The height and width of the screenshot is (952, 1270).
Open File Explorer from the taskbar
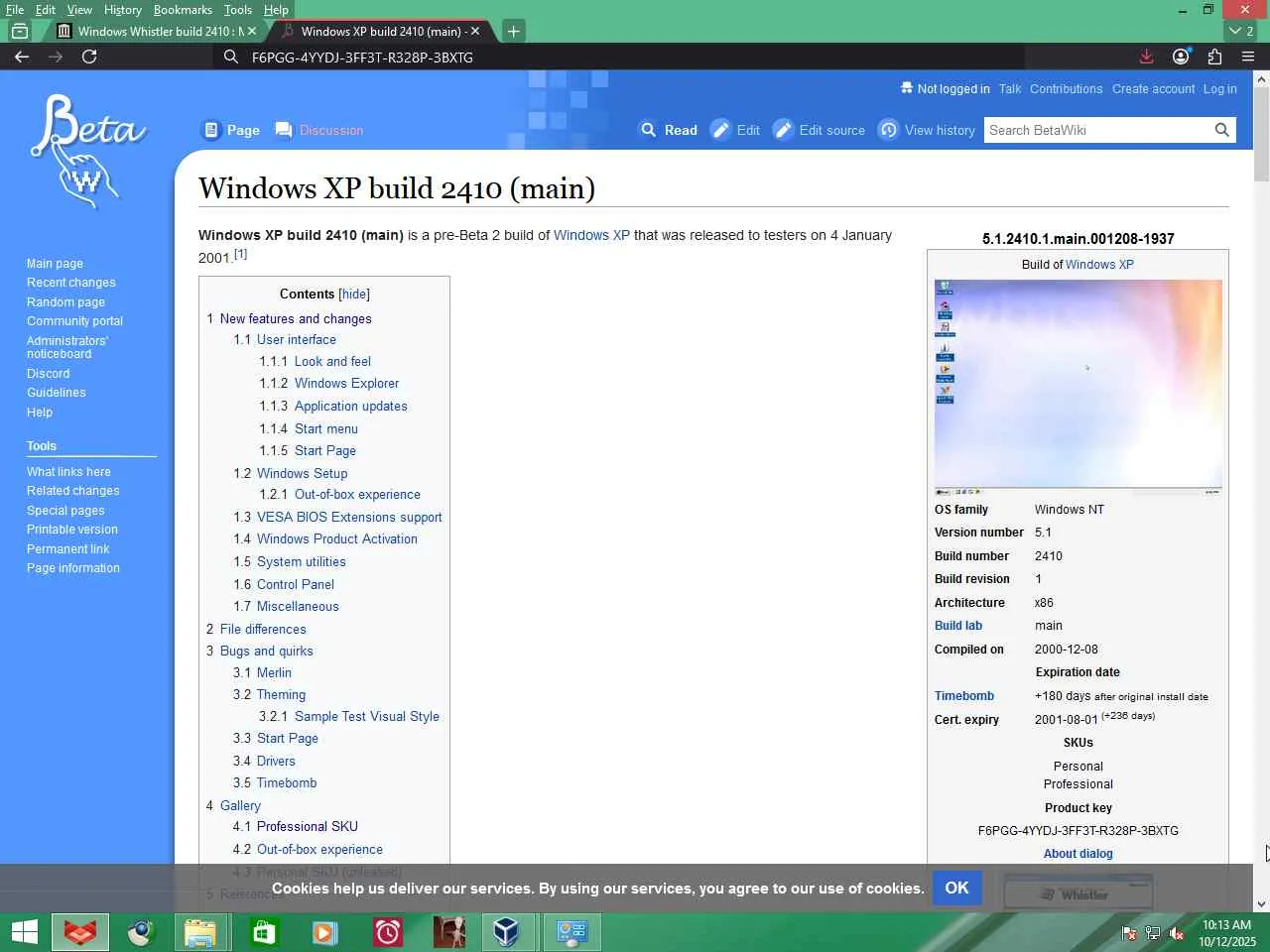tap(200, 932)
